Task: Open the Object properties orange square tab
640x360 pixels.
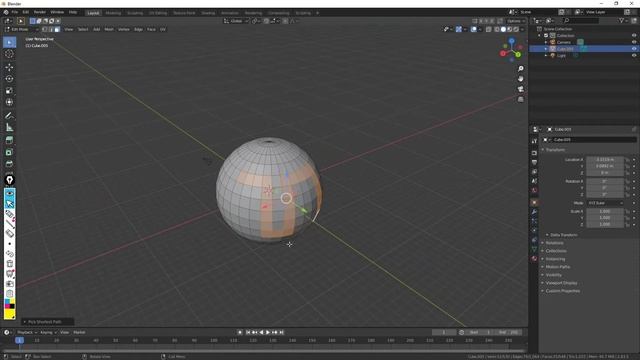Action: [x=534, y=202]
